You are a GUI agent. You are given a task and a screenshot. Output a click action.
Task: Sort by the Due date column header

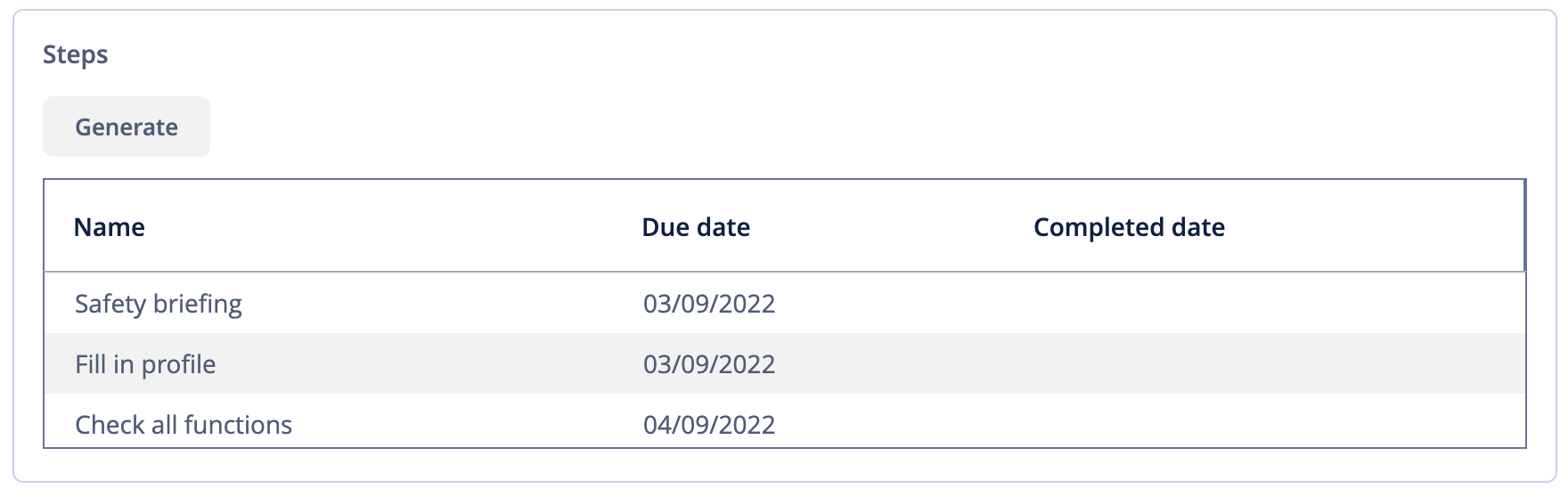pos(696,227)
